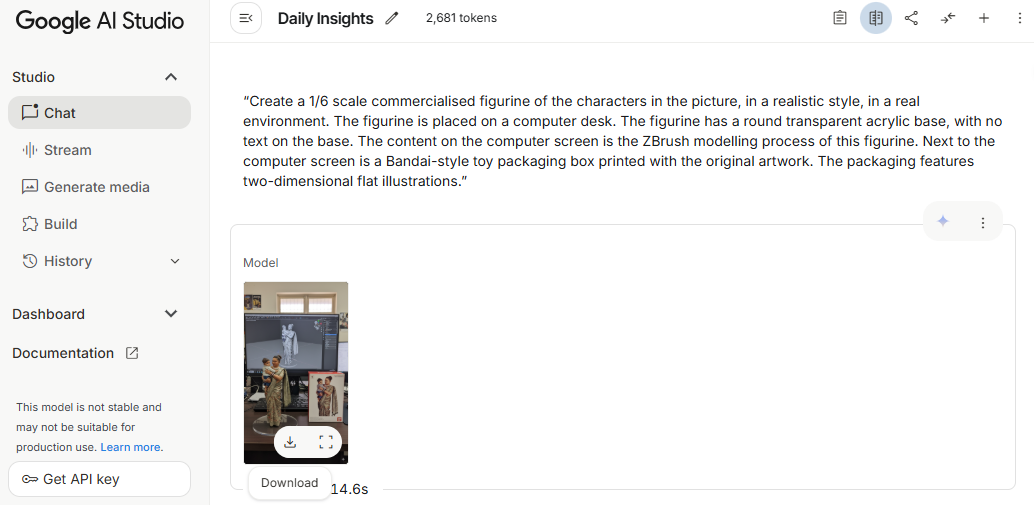Open Generate media section
The height and width of the screenshot is (505, 1034).
pos(96,187)
